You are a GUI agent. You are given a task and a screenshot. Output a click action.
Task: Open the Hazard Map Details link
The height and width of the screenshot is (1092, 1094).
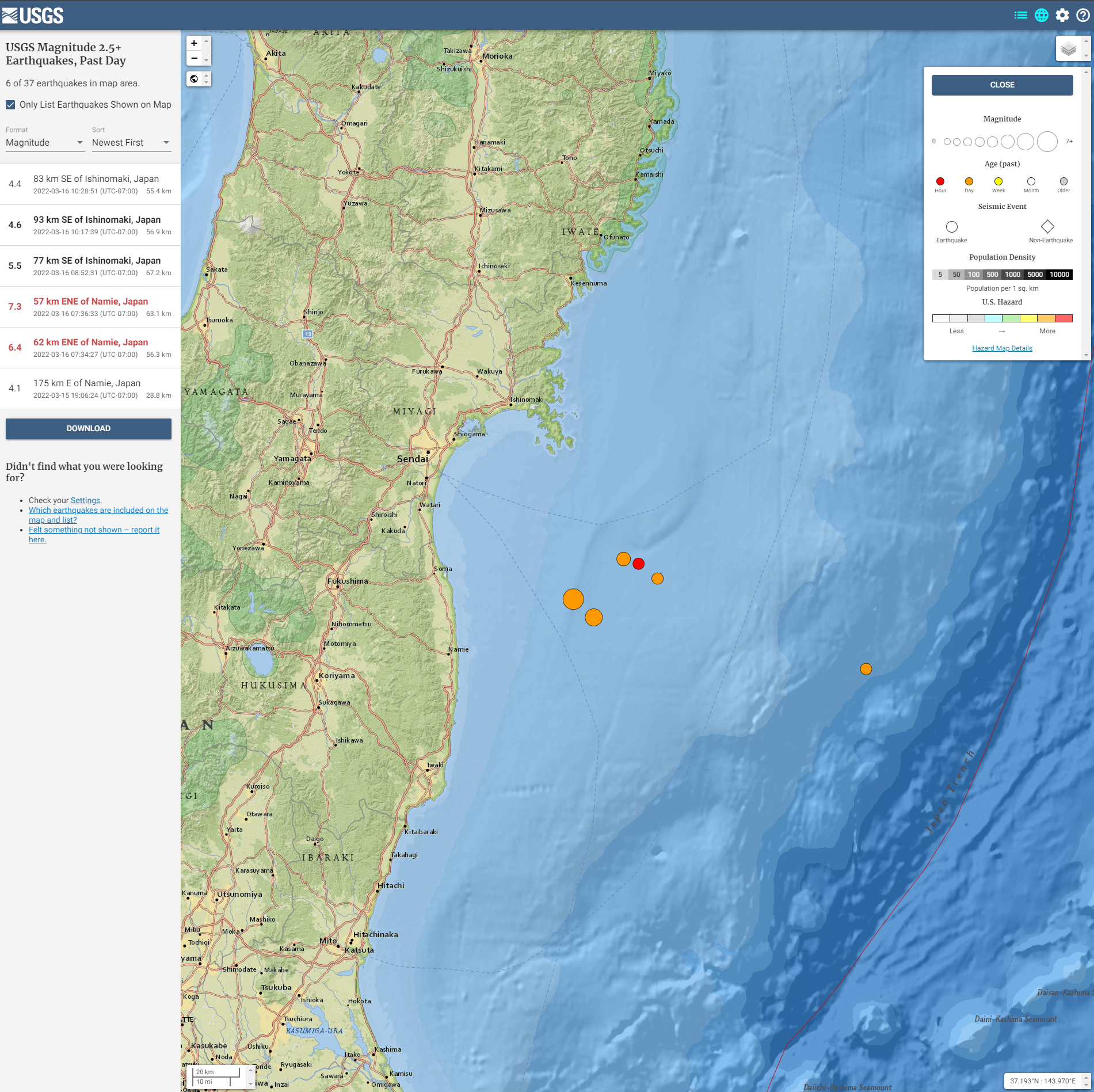pos(1002,348)
